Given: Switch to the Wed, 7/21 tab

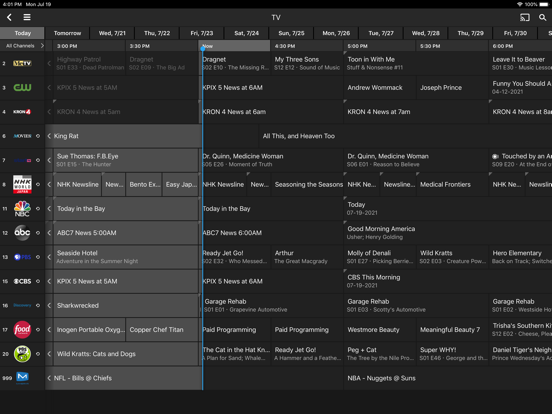Looking at the screenshot, I should click(112, 33).
